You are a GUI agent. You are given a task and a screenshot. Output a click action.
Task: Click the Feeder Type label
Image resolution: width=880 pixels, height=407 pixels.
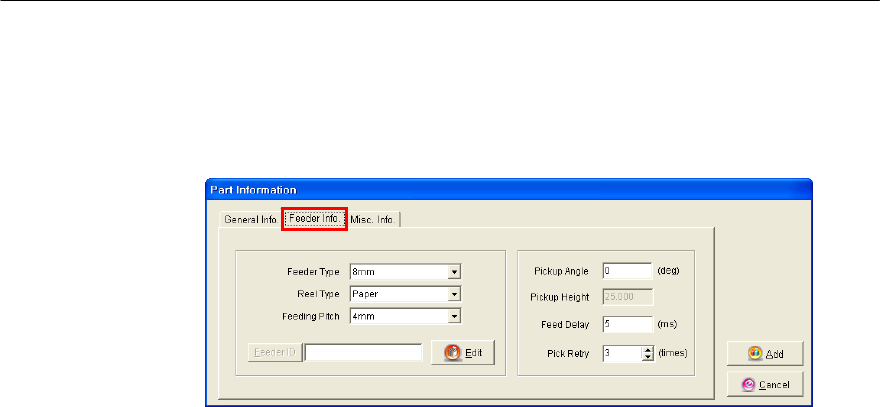pos(313,272)
